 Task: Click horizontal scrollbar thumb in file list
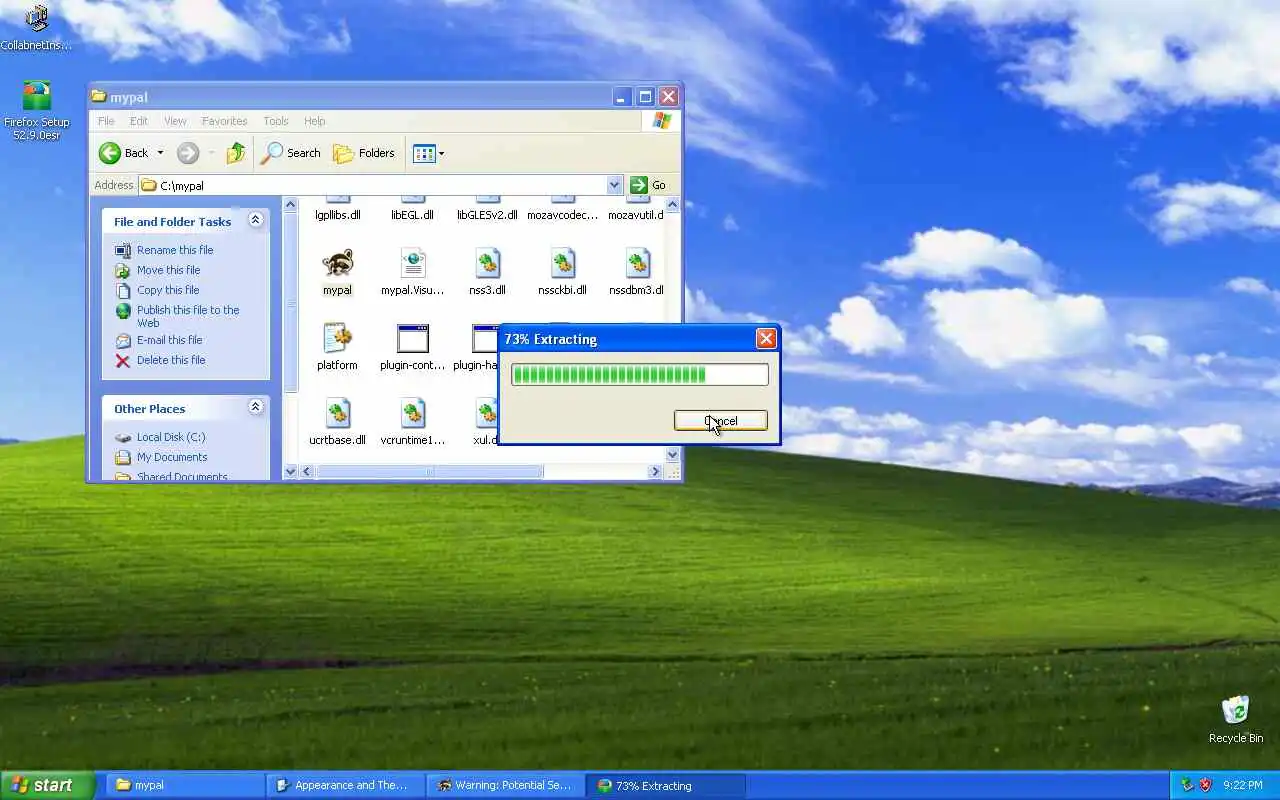pos(430,471)
